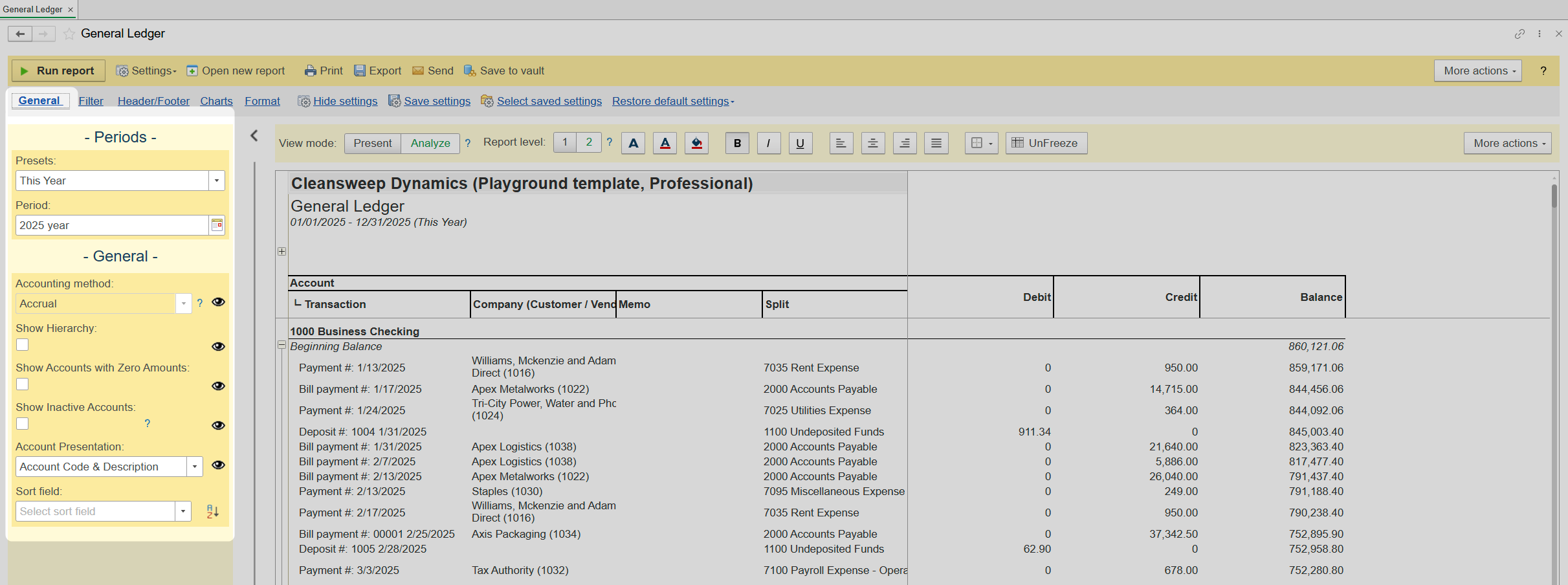Click the Run report button
The height and width of the screenshot is (585, 1568).
pyautogui.click(x=58, y=71)
